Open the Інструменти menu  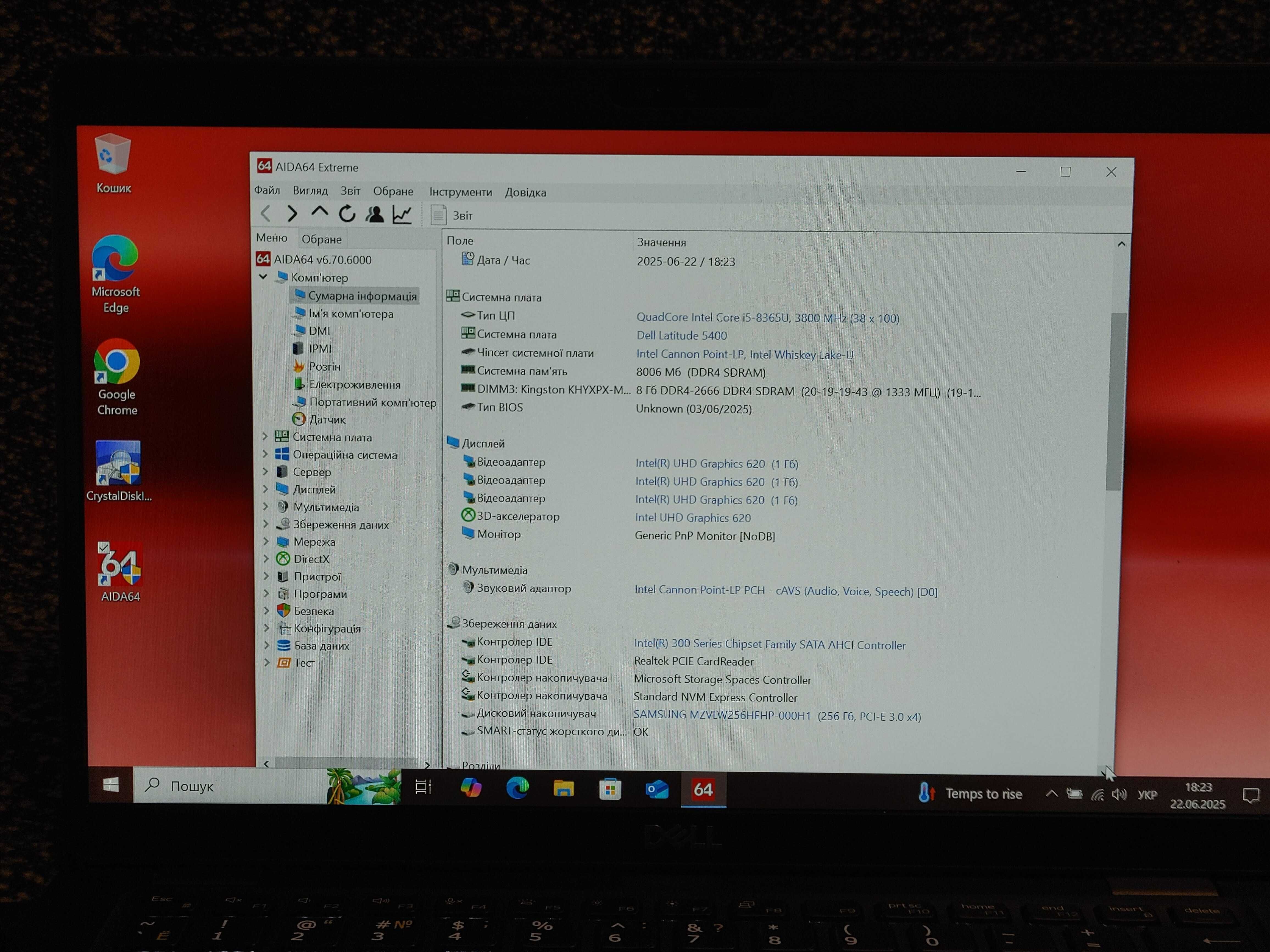[461, 192]
